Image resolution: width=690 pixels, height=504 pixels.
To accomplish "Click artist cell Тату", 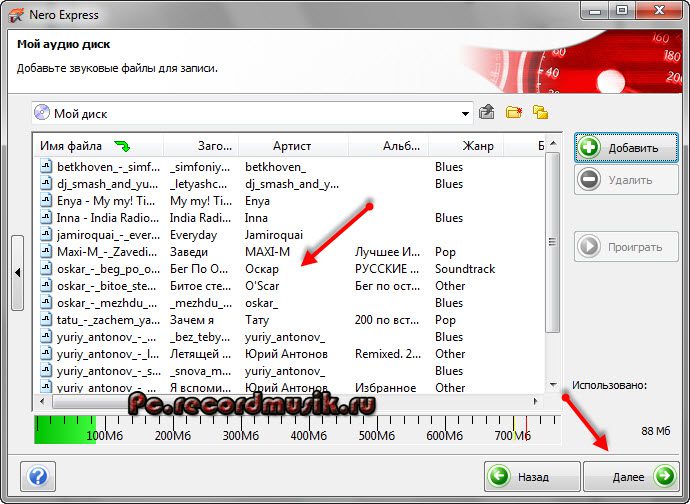I will pos(257,320).
